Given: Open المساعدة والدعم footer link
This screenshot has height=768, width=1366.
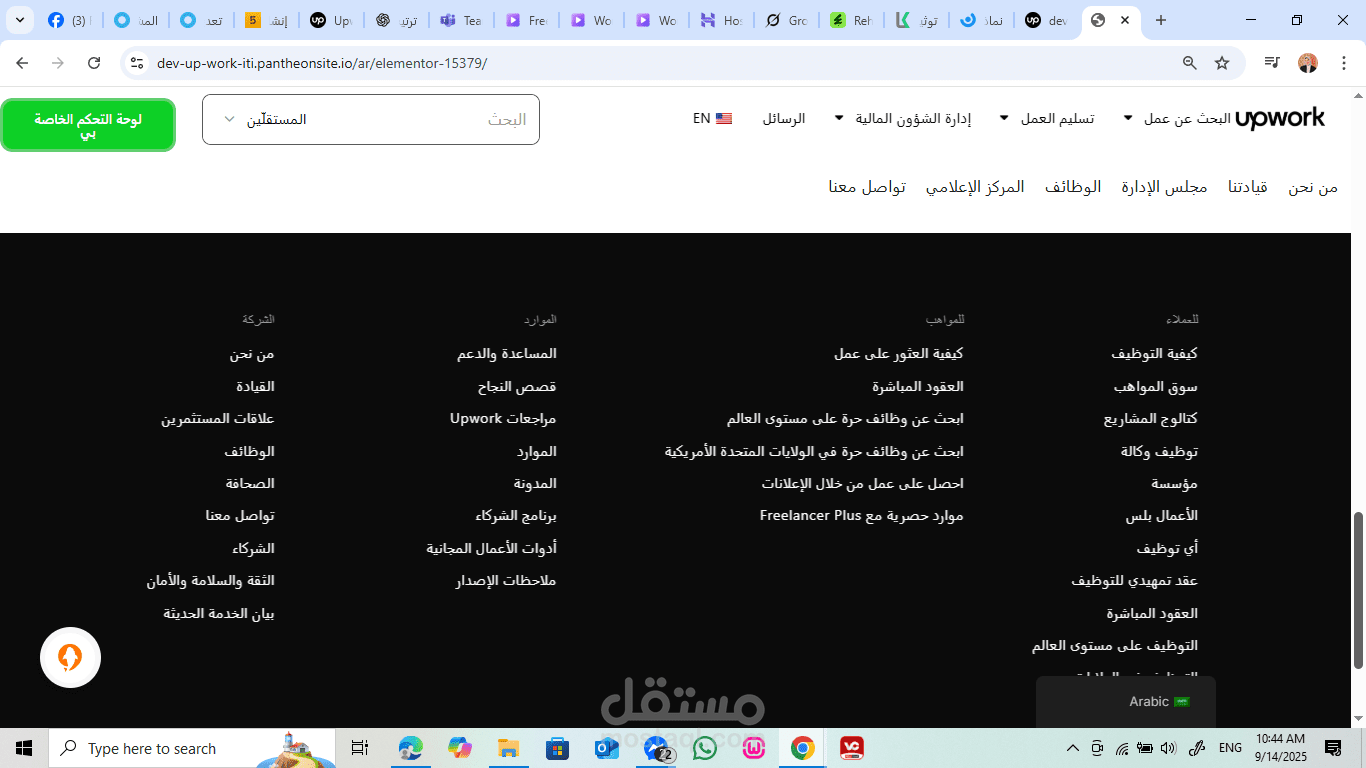Looking at the screenshot, I should pyautogui.click(x=507, y=354).
